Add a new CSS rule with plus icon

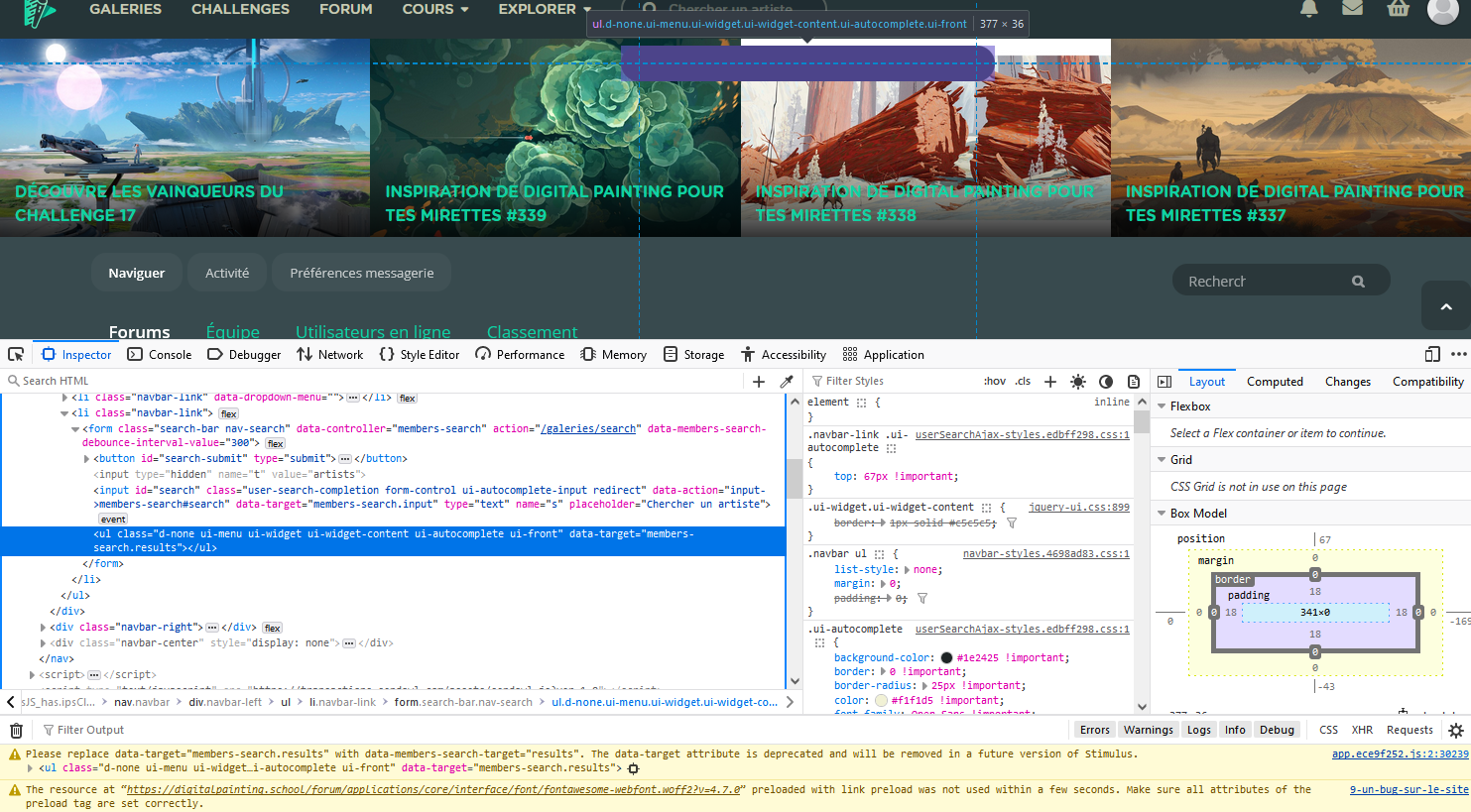(x=1050, y=380)
